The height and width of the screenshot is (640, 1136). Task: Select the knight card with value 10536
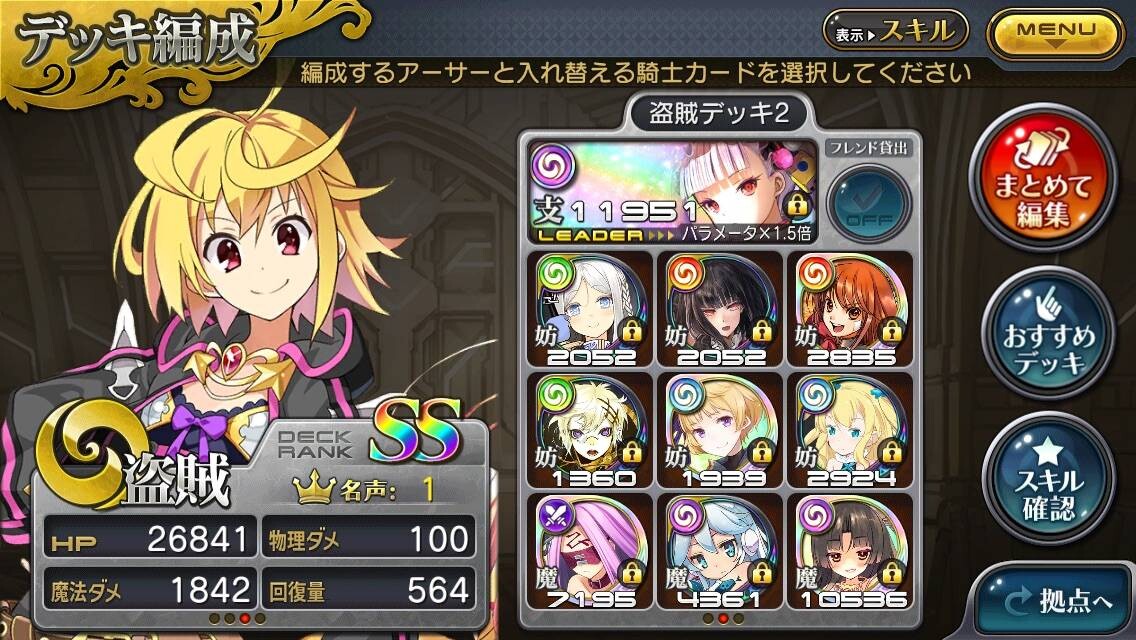point(851,551)
